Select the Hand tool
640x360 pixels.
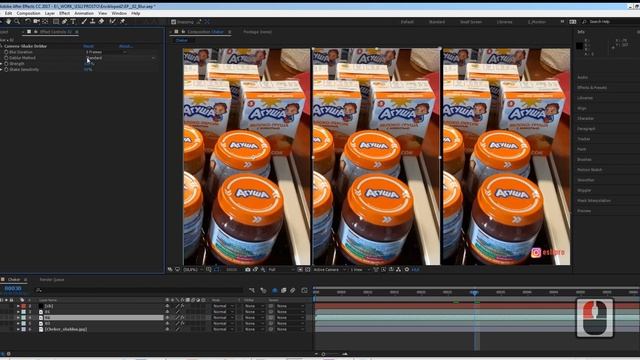tap(8, 21)
